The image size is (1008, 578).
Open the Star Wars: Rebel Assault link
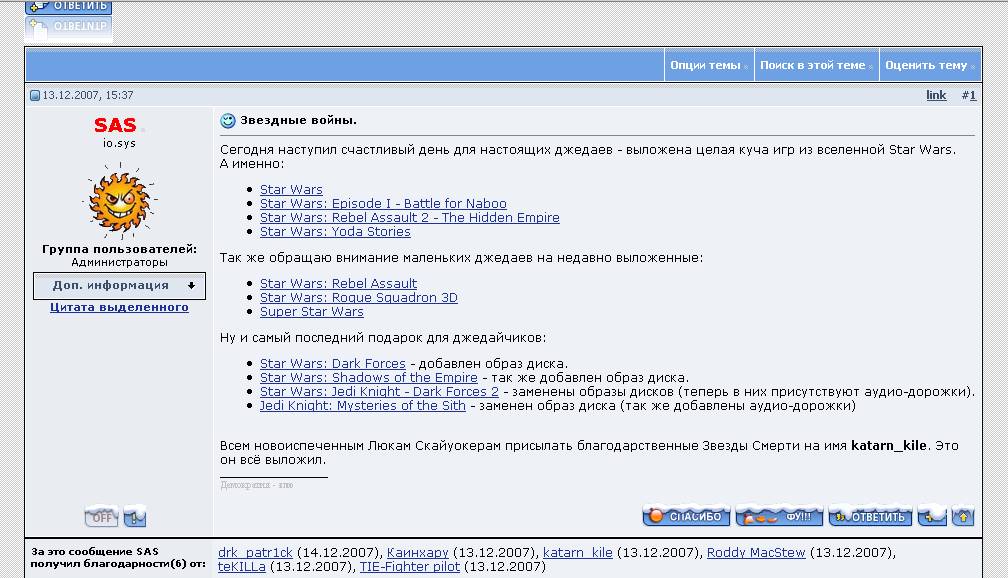(x=338, y=284)
